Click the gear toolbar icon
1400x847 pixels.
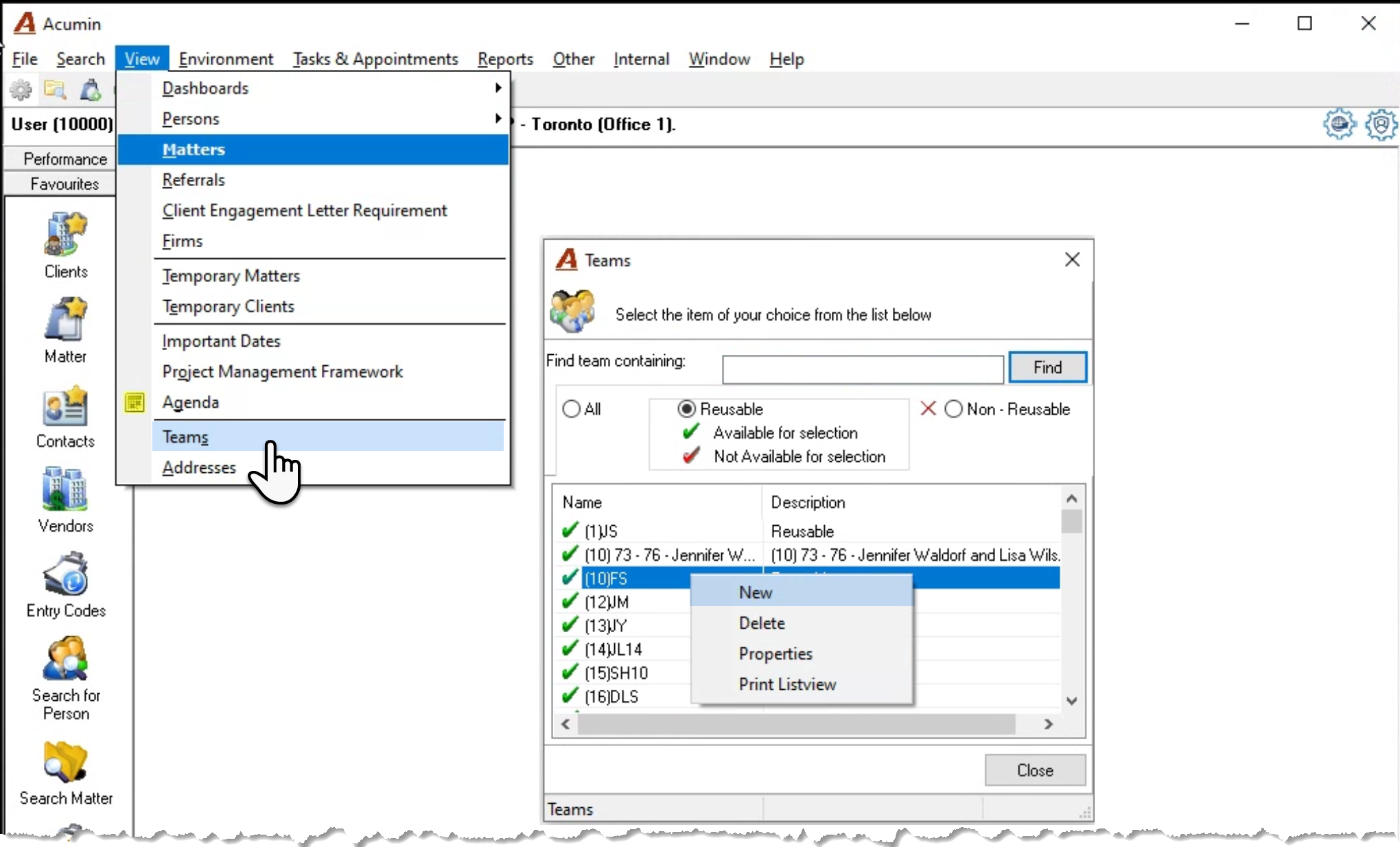tap(21, 90)
